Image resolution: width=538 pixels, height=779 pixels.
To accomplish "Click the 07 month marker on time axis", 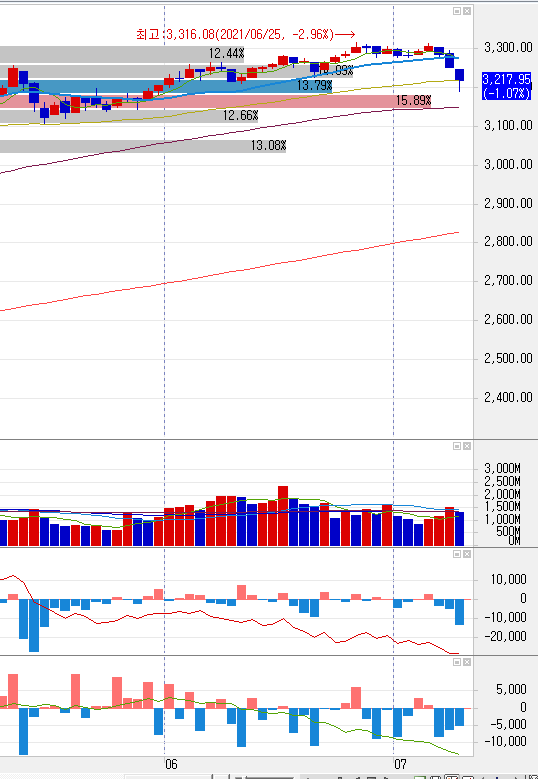I will click(400, 764).
